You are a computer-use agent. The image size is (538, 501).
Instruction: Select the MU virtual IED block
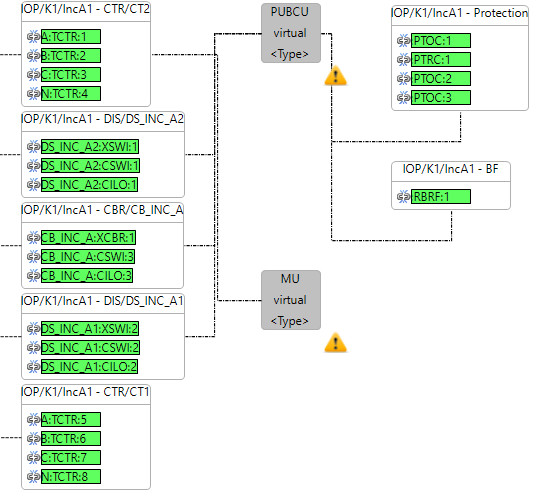click(291, 300)
